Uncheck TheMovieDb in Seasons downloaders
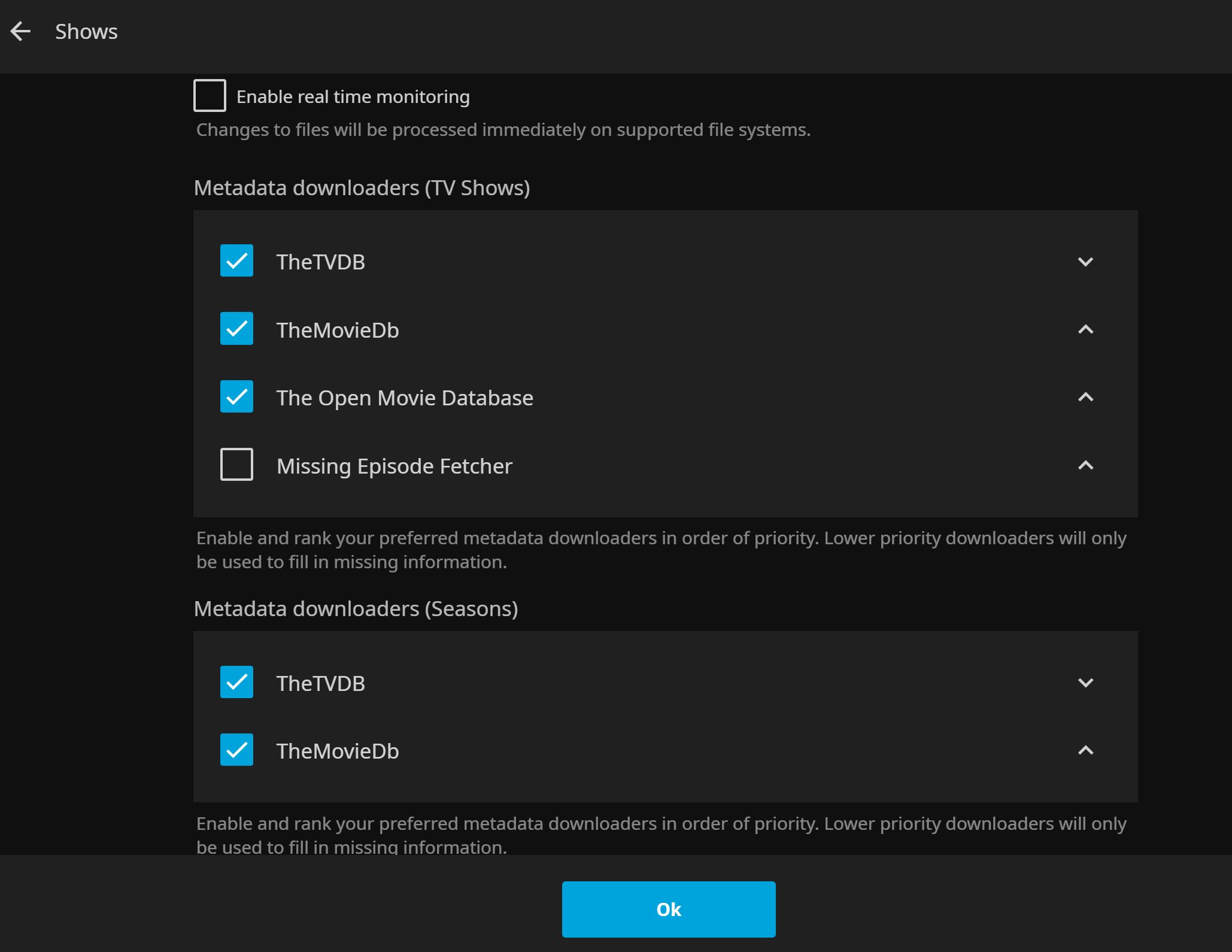Image resolution: width=1232 pixels, height=952 pixels. [x=236, y=750]
